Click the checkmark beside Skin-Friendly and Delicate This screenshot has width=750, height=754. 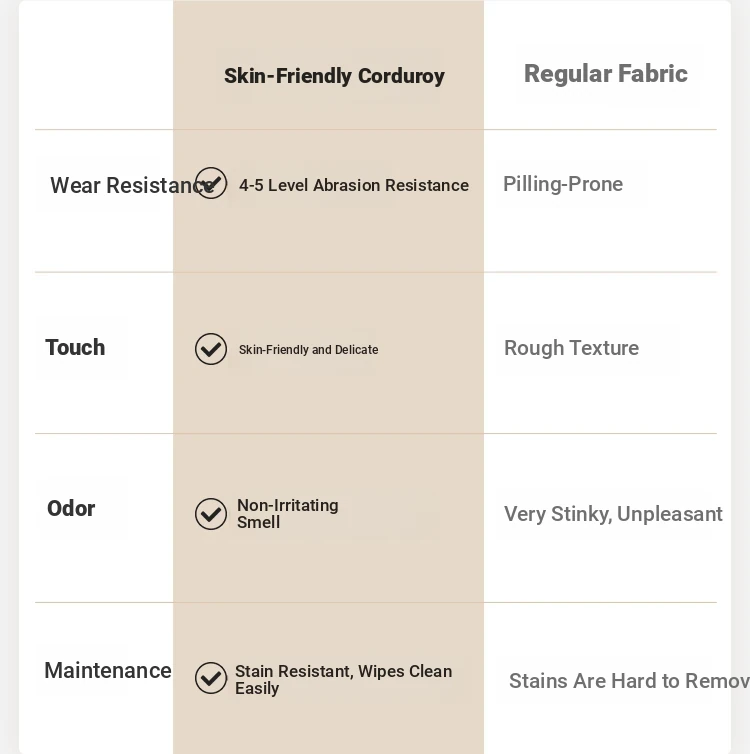(211, 349)
